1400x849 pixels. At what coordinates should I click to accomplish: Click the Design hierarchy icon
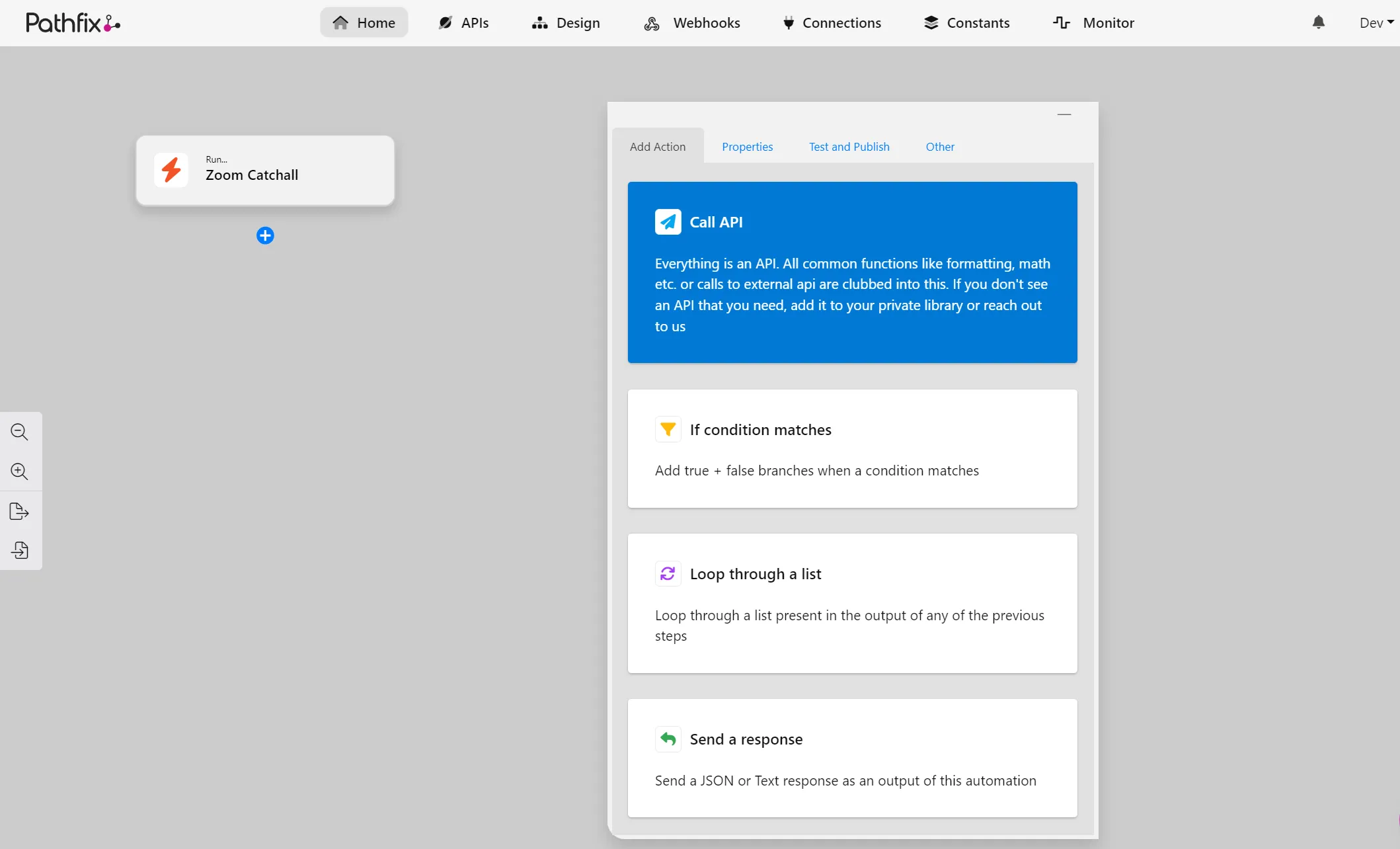pyautogui.click(x=540, y=23)
